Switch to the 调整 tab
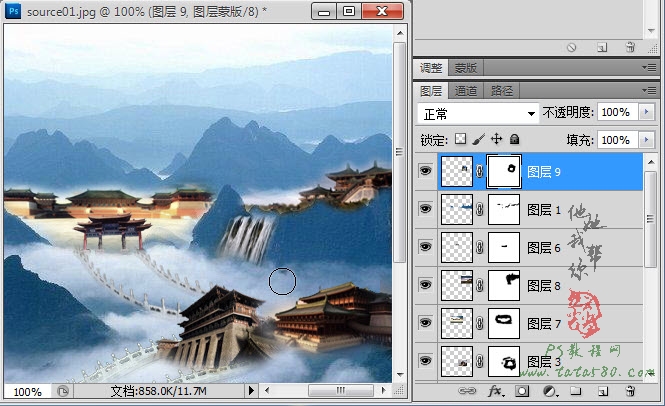Viewport: 665px width, 406px height. (431, 68)
